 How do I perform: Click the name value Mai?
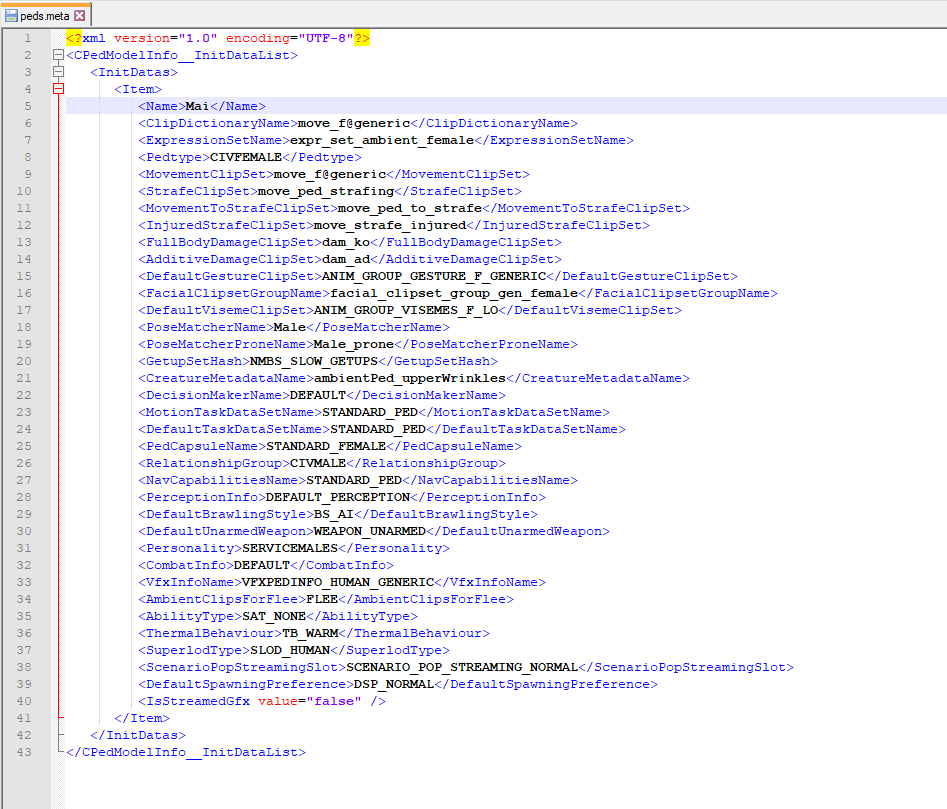[197, 106]
